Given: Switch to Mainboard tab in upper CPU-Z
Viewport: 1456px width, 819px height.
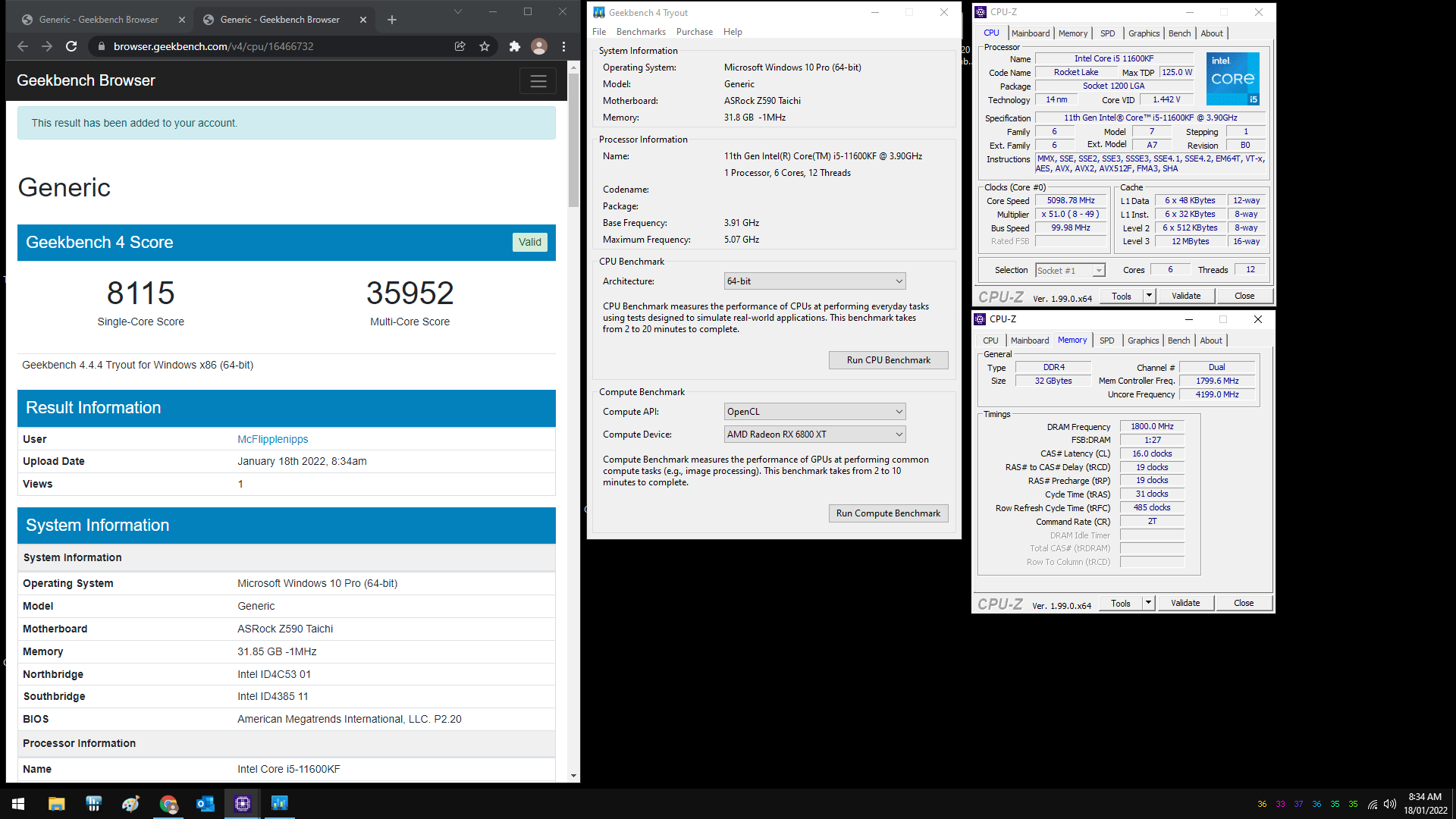Looking at the screenshot, I should 1031,33.
